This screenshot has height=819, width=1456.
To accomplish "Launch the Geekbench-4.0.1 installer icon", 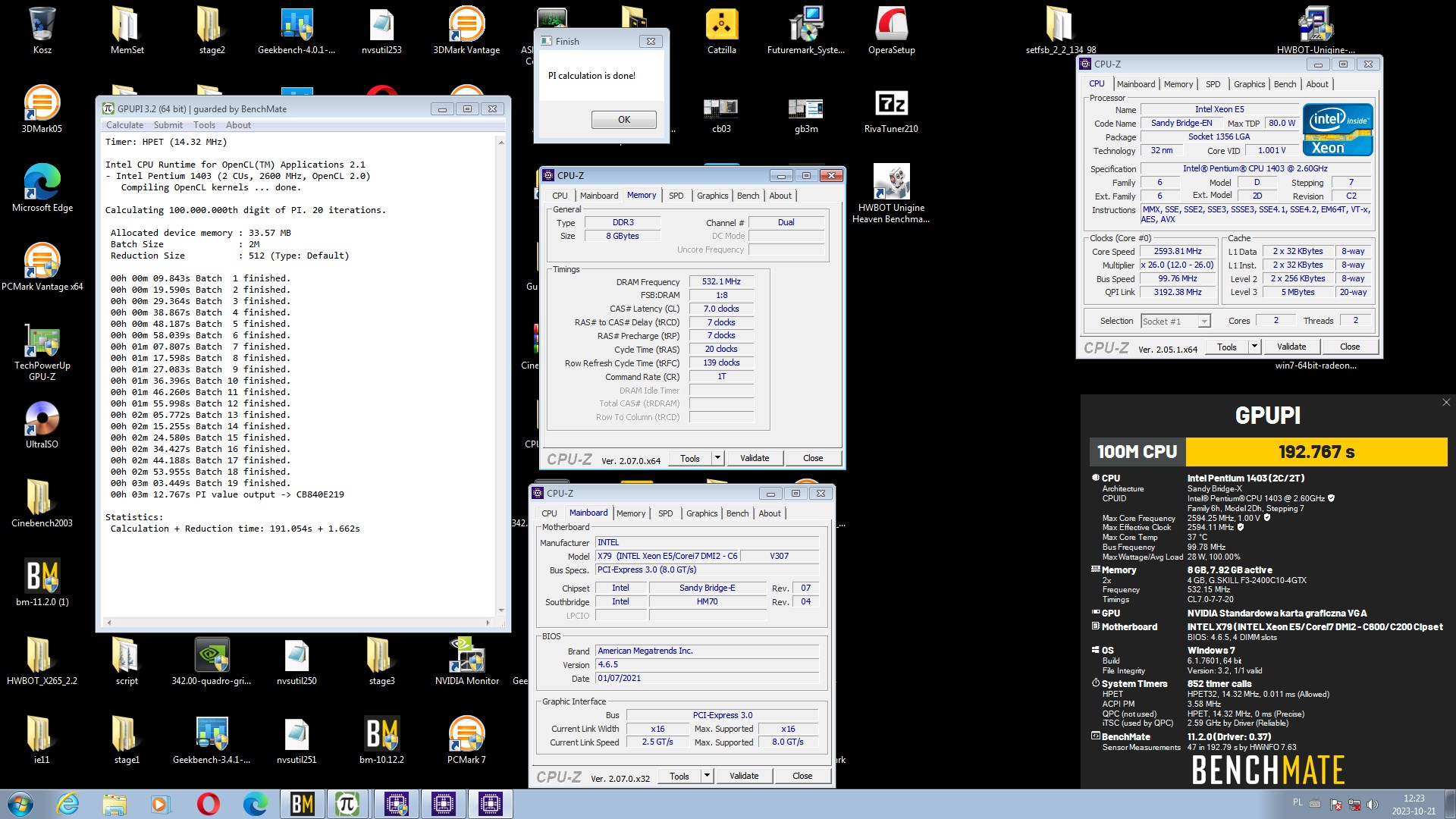I will pos(297,30).
